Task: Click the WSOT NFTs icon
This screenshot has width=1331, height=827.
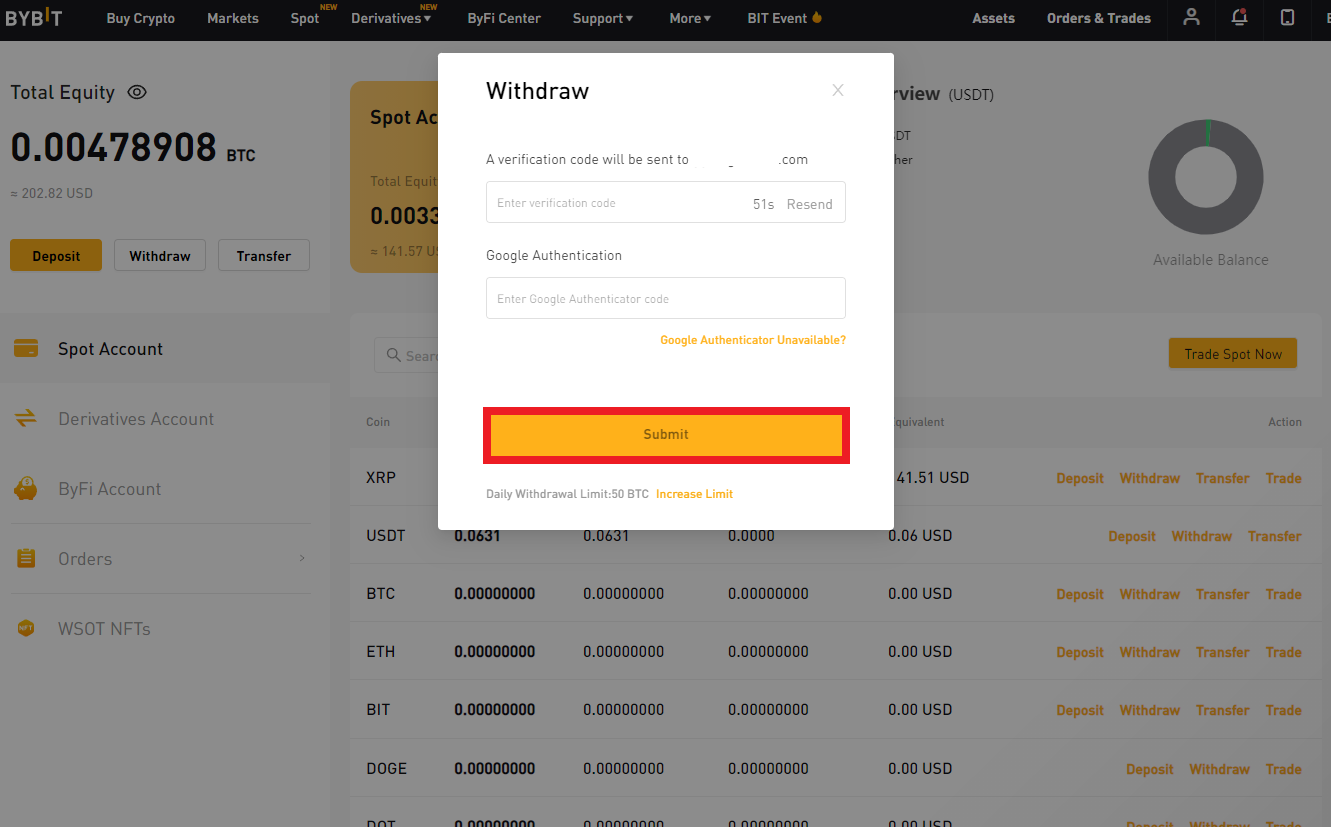Action: [x=26, y=629]
